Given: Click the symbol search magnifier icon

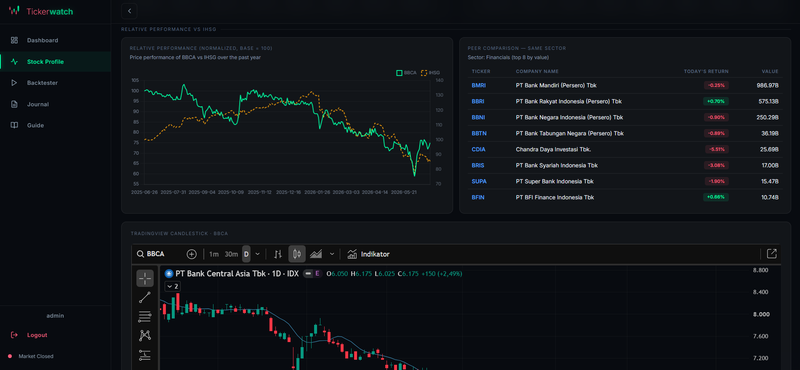Looking at the screenshot, I should coord(140,254).
